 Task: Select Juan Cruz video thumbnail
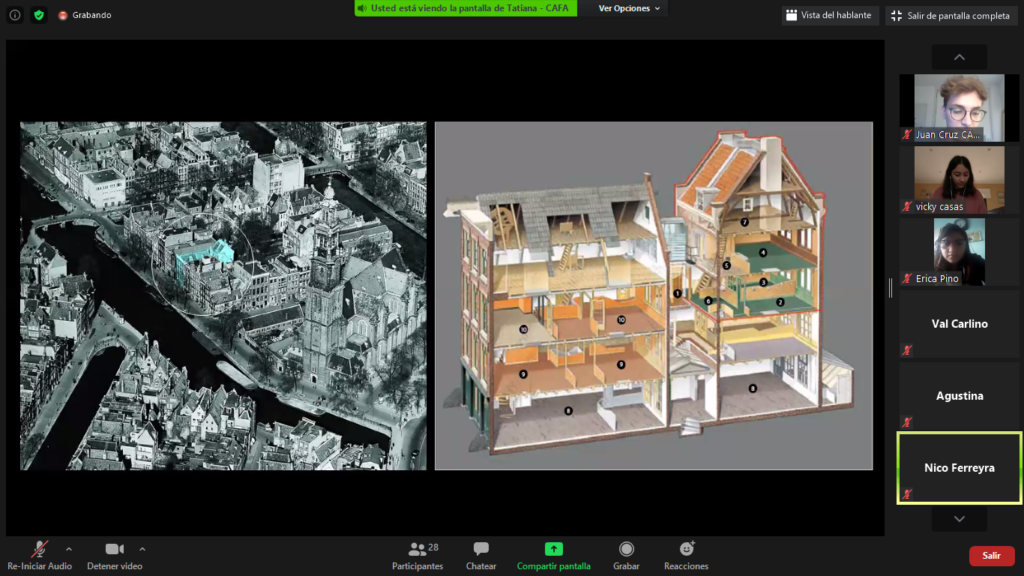click(959, 108)
